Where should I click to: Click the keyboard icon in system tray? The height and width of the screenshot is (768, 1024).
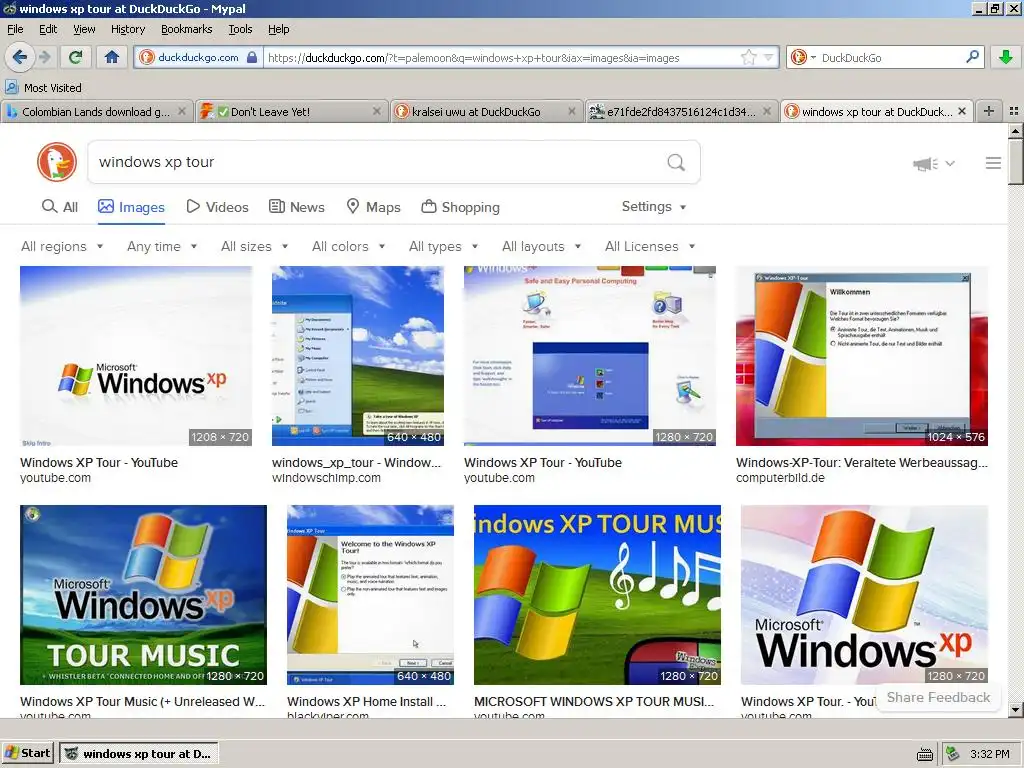click(x=924, y=754)
